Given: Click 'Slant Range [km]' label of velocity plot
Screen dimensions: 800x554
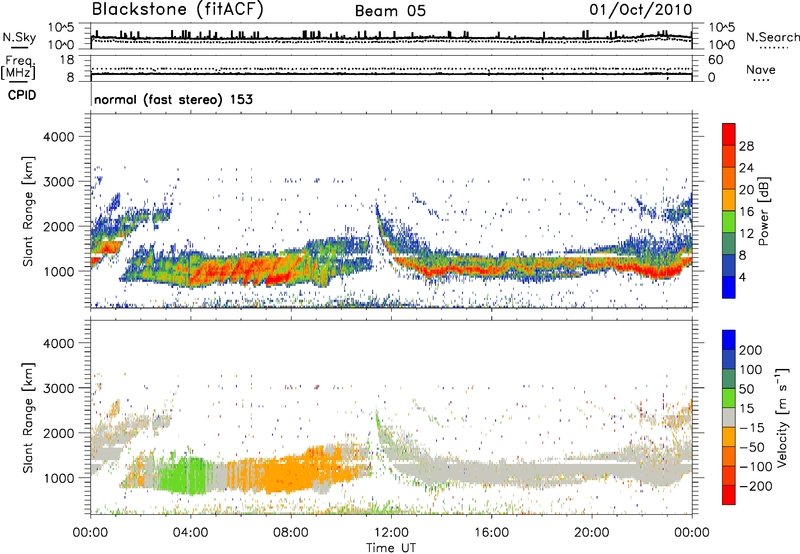Looking at the screenshot, I should pyautogui.click(x=28, y=418).
